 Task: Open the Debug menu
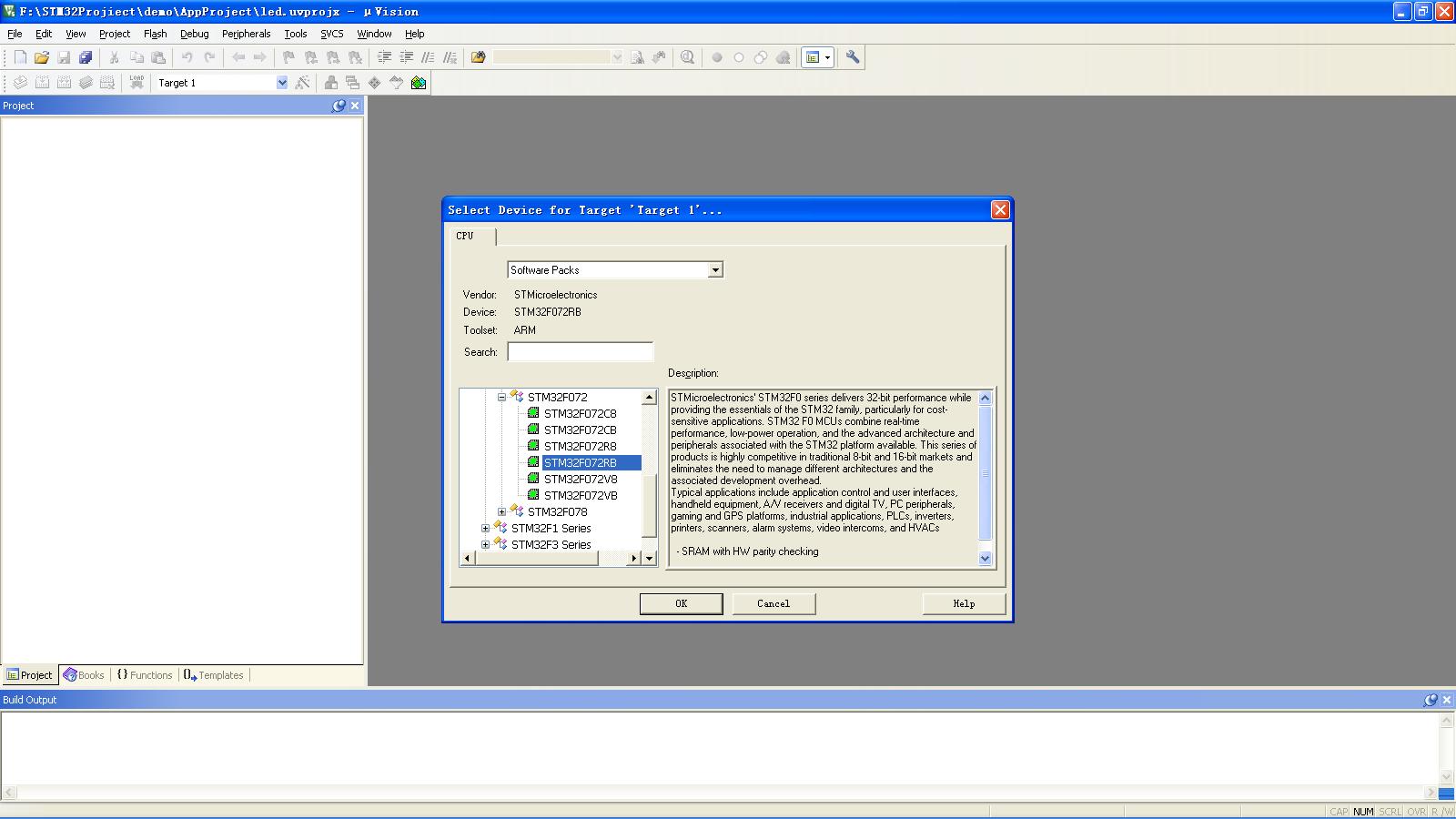pyautogui.click(x=195, y=34)
